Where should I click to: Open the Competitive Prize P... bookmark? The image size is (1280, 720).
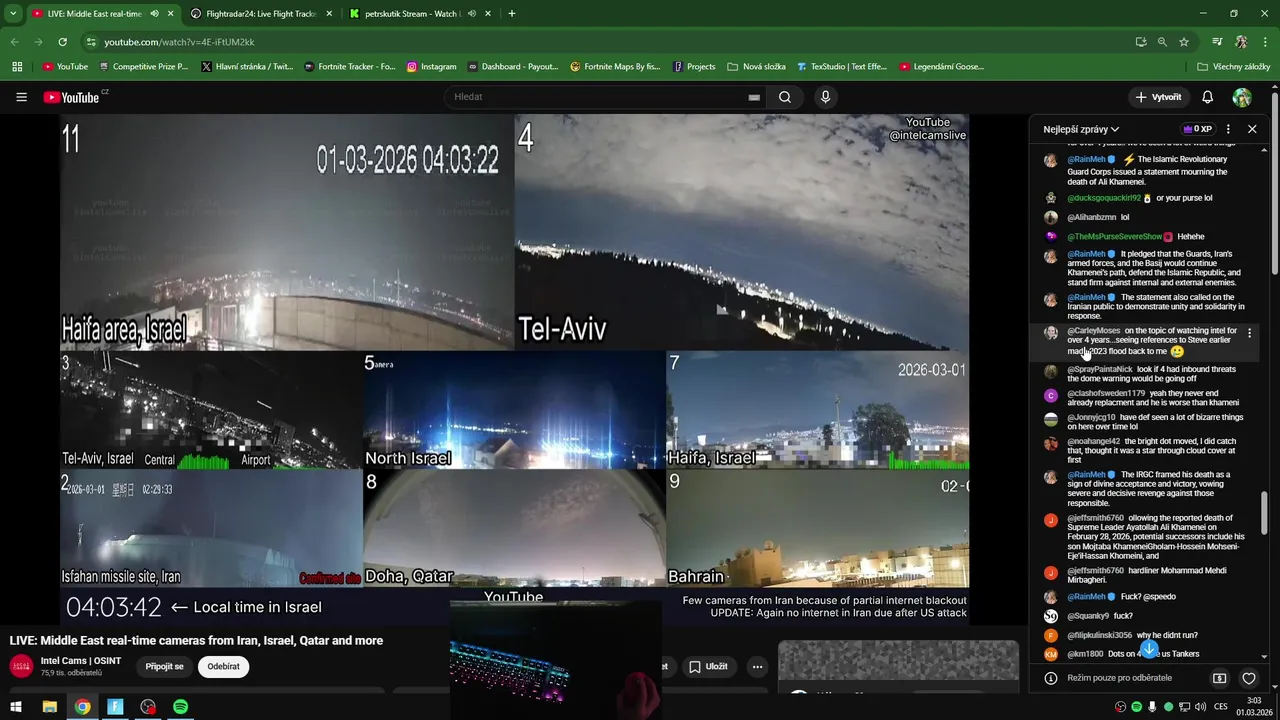143,67
